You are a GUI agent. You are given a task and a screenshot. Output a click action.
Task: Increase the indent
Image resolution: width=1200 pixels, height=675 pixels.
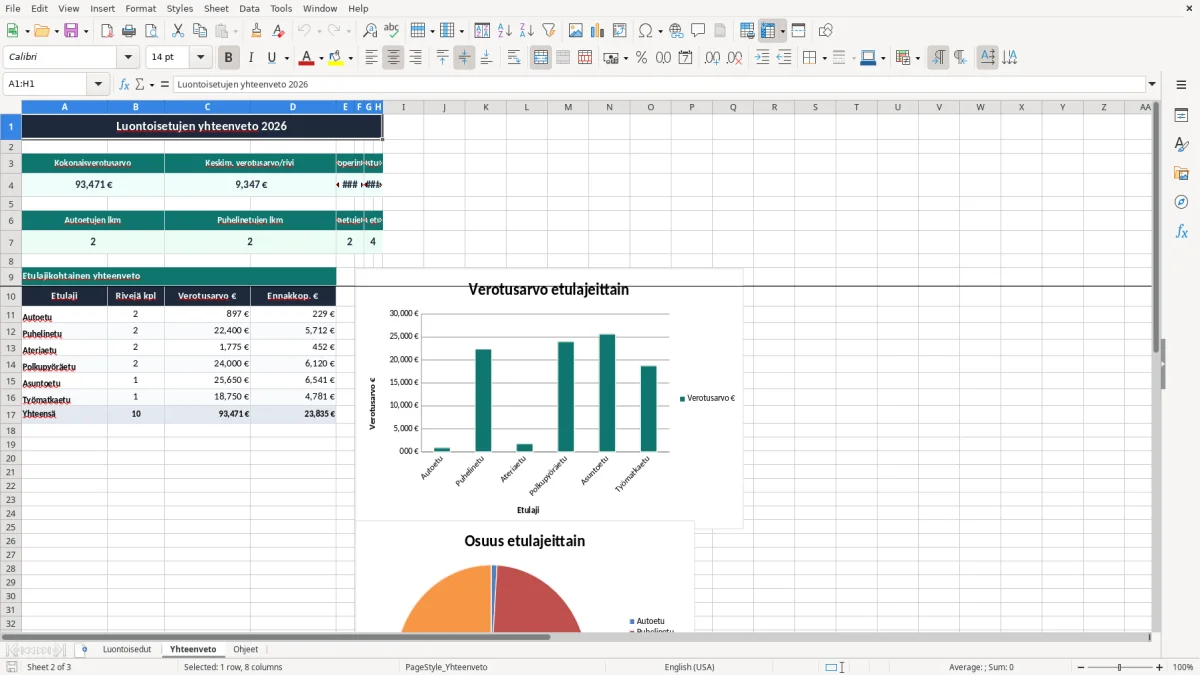pos(762,58)
